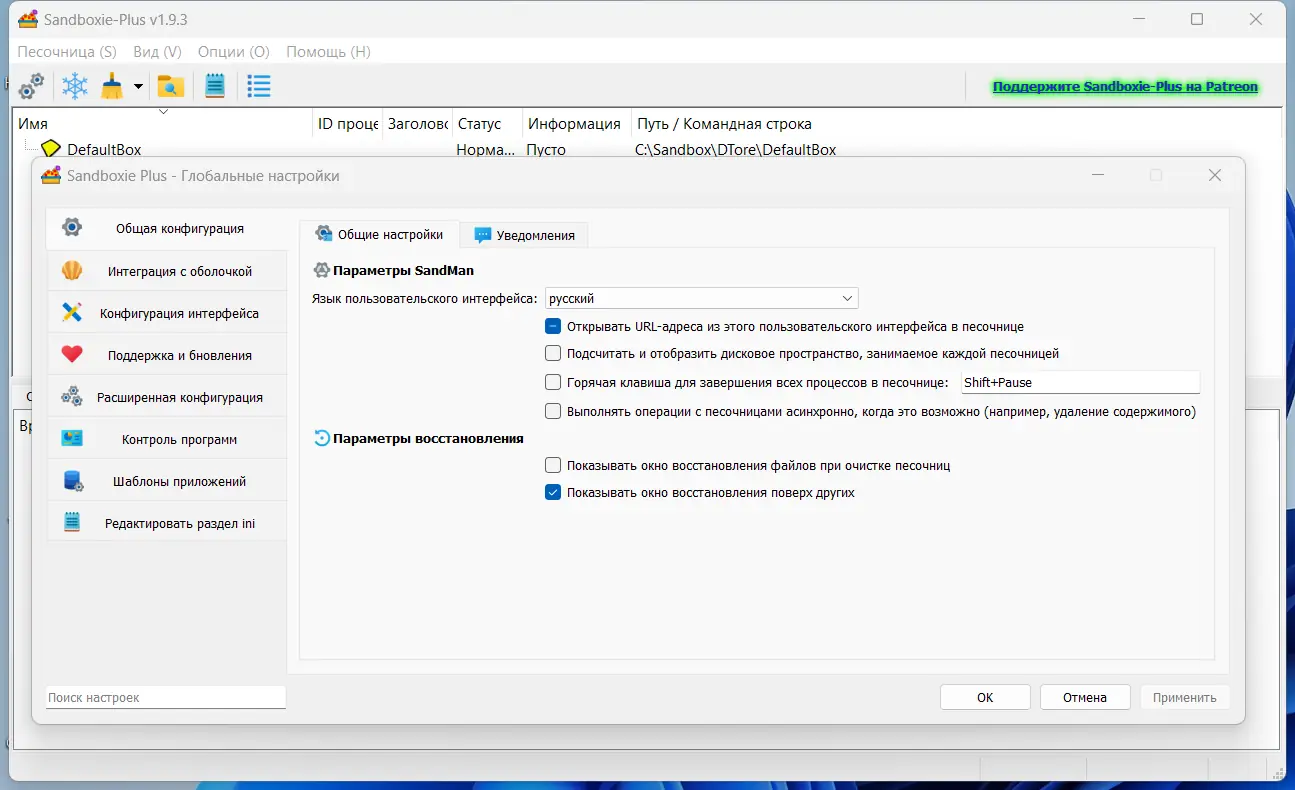Click the blue notepad ini editor icon
1295x790 pixels.
pos(215,87)
